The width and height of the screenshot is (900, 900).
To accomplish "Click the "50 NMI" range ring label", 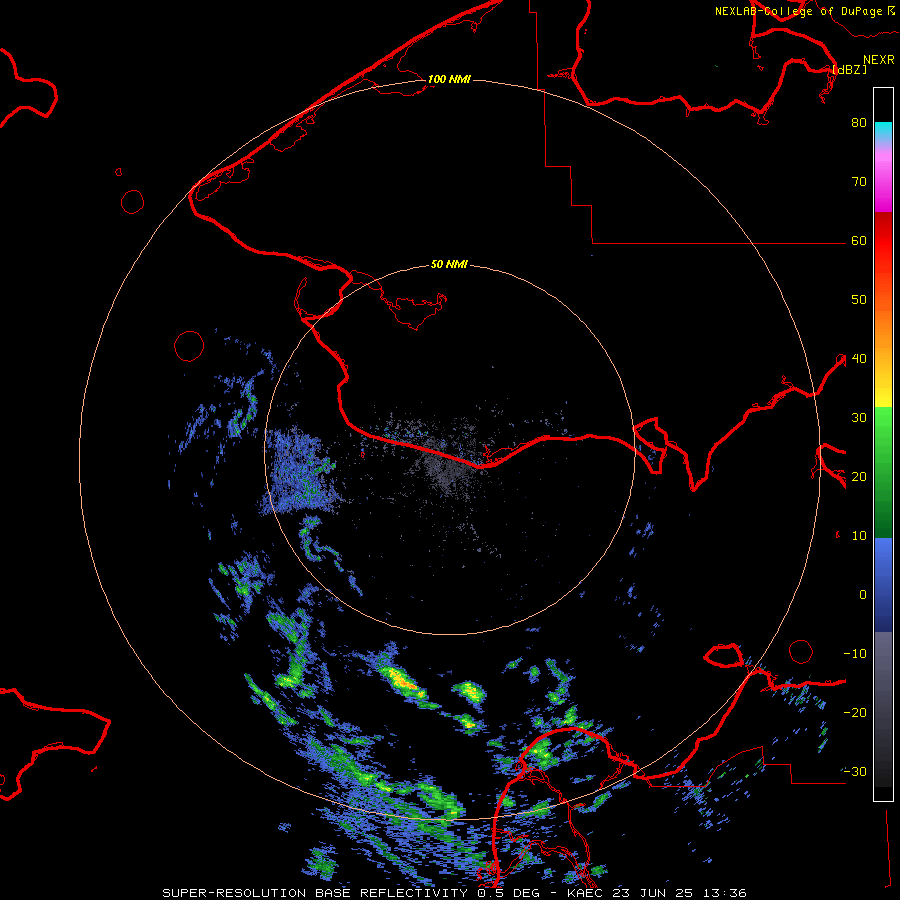I will click(449, 265).
